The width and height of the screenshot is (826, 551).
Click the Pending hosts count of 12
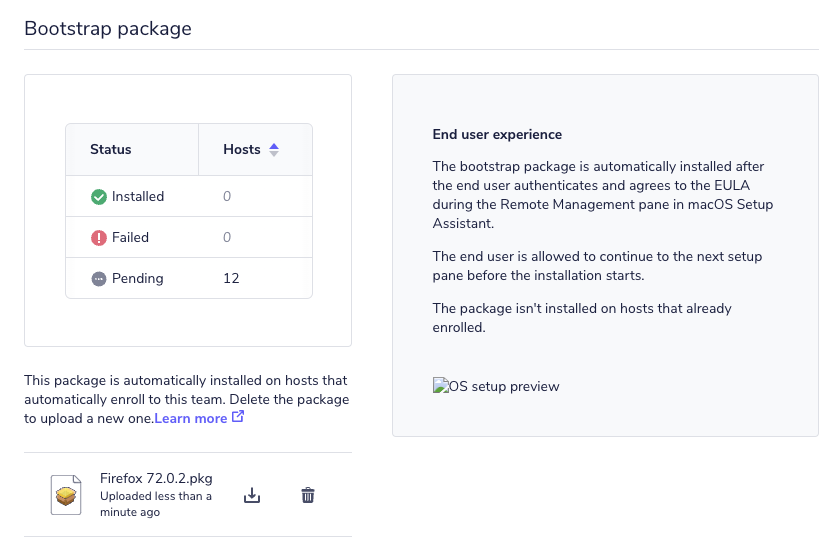(x=231, y=279)
